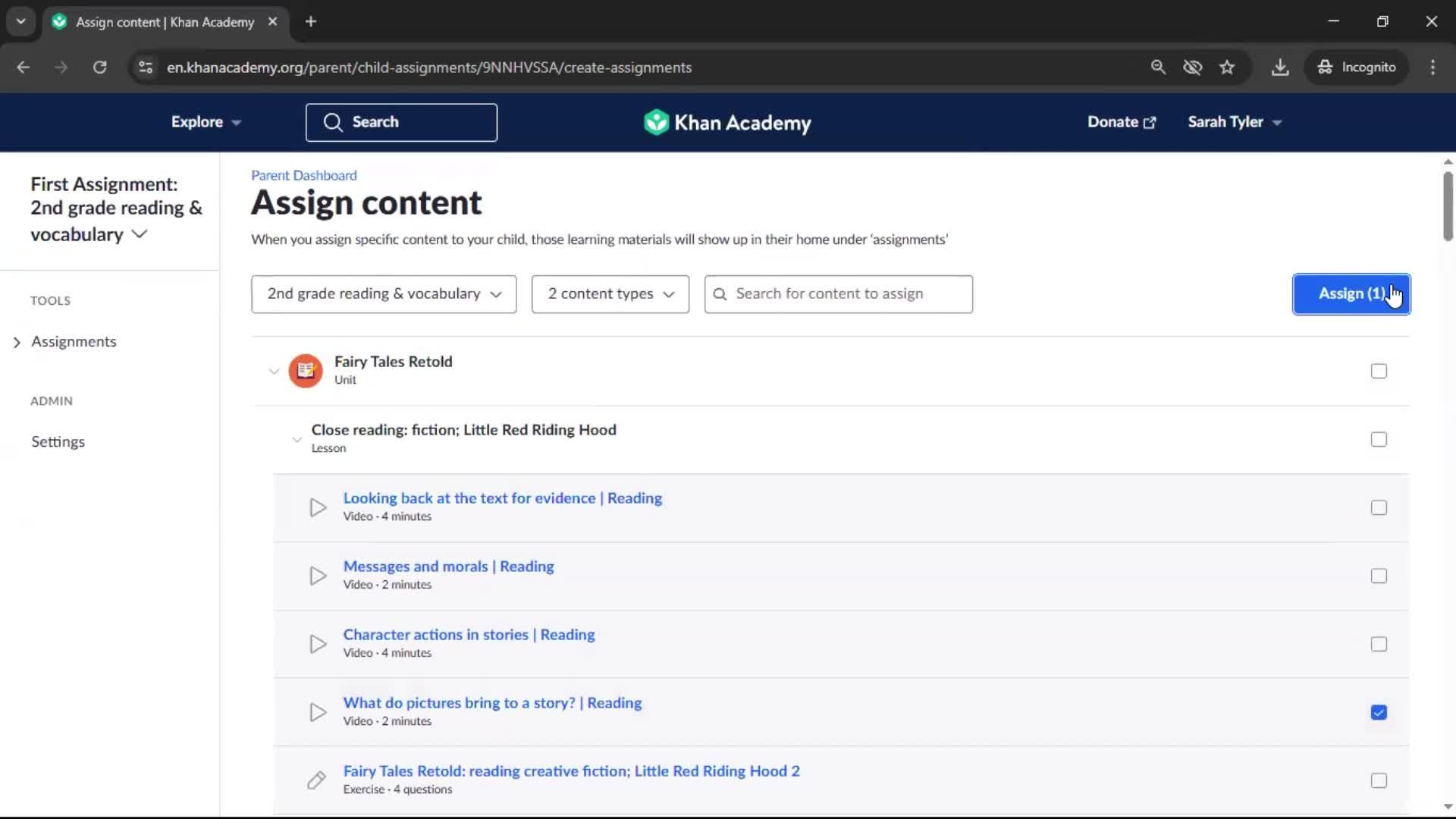Bookmark this page with the star icon

(x=1227, y=67)
